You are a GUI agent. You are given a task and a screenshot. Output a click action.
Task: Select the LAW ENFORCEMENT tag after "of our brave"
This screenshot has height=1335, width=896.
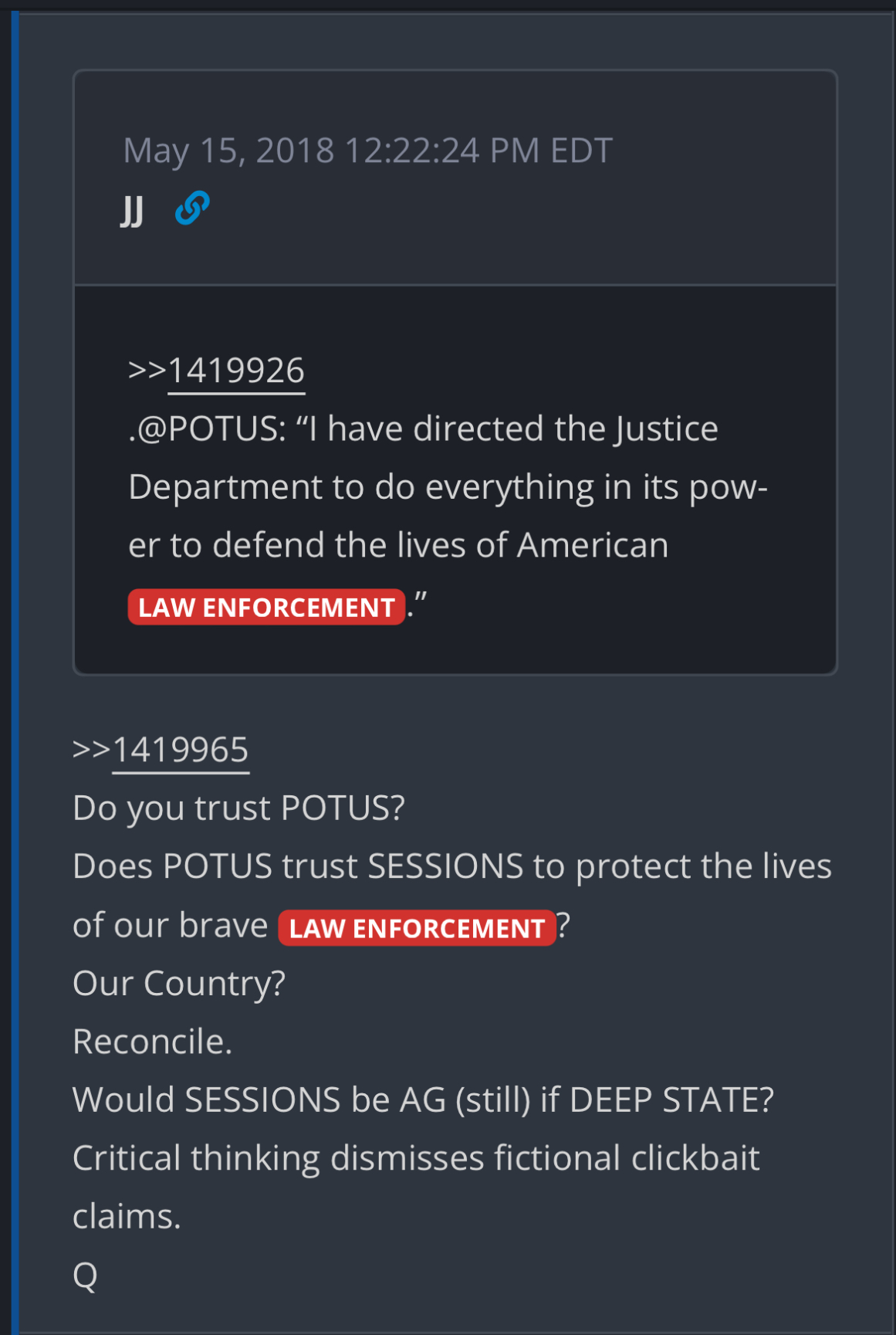tap(417, 927)
